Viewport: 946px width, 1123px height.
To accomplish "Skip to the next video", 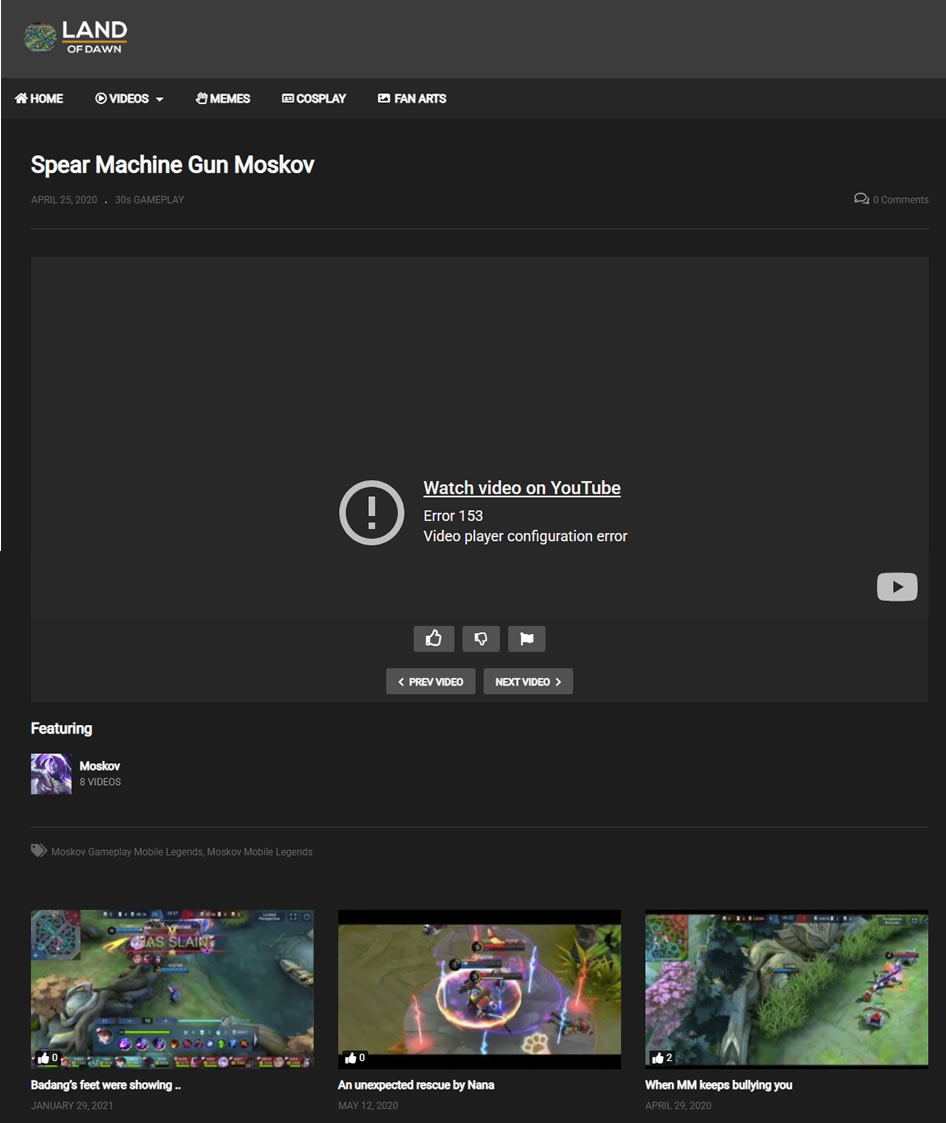I will click(528, 682).
